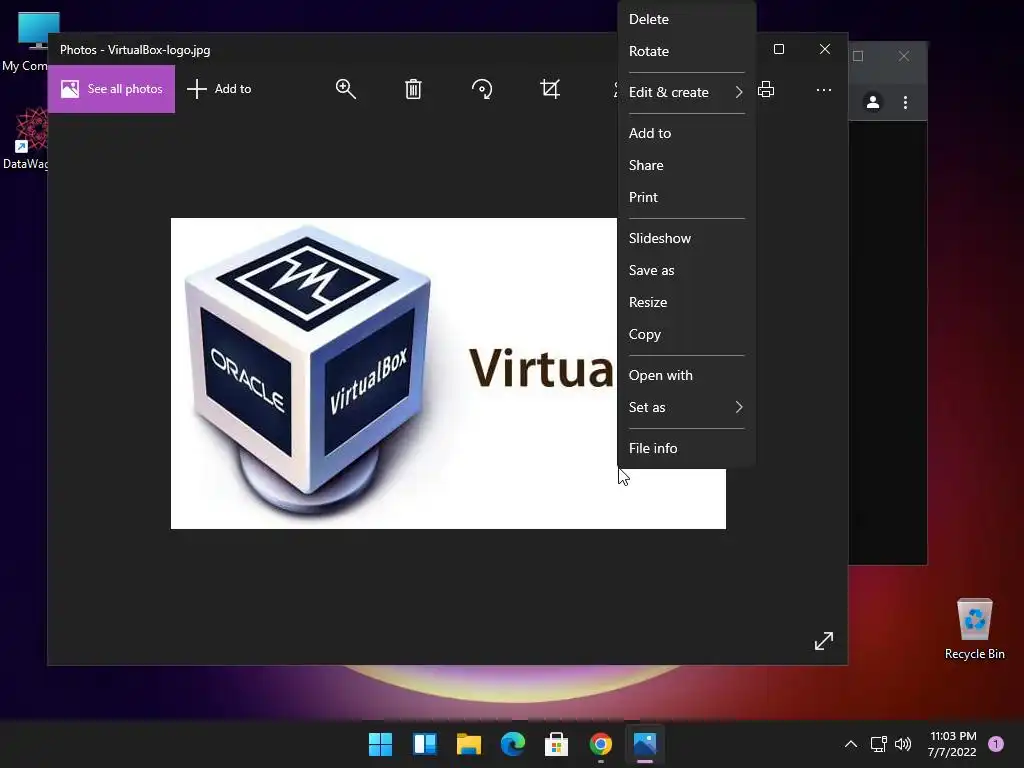Maximize the Photos window
This screenshot has height=768, width=1024.
779,50
